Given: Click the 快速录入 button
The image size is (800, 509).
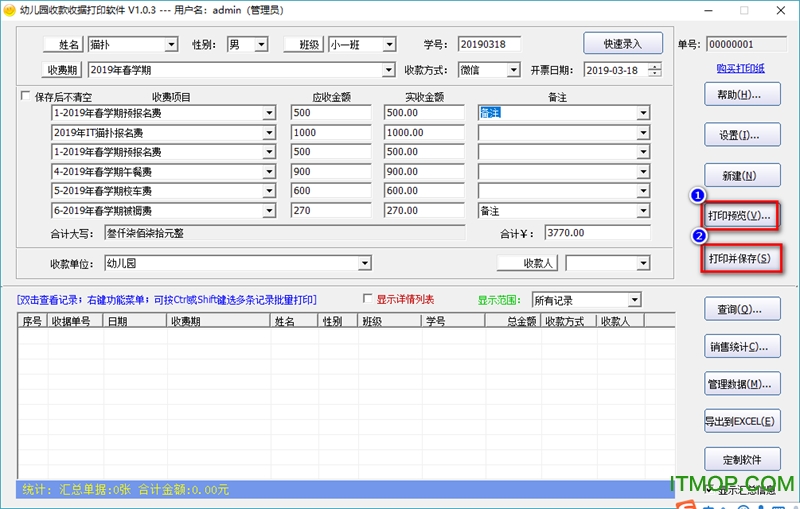Looking at the screenshot, I should [623, 44].
